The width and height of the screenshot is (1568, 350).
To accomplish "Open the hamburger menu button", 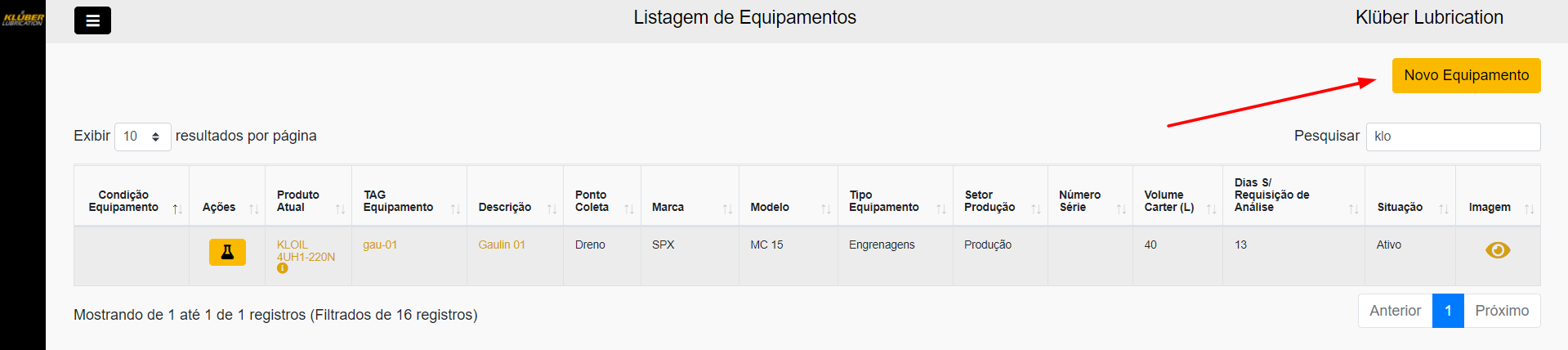I will point(92,20).
